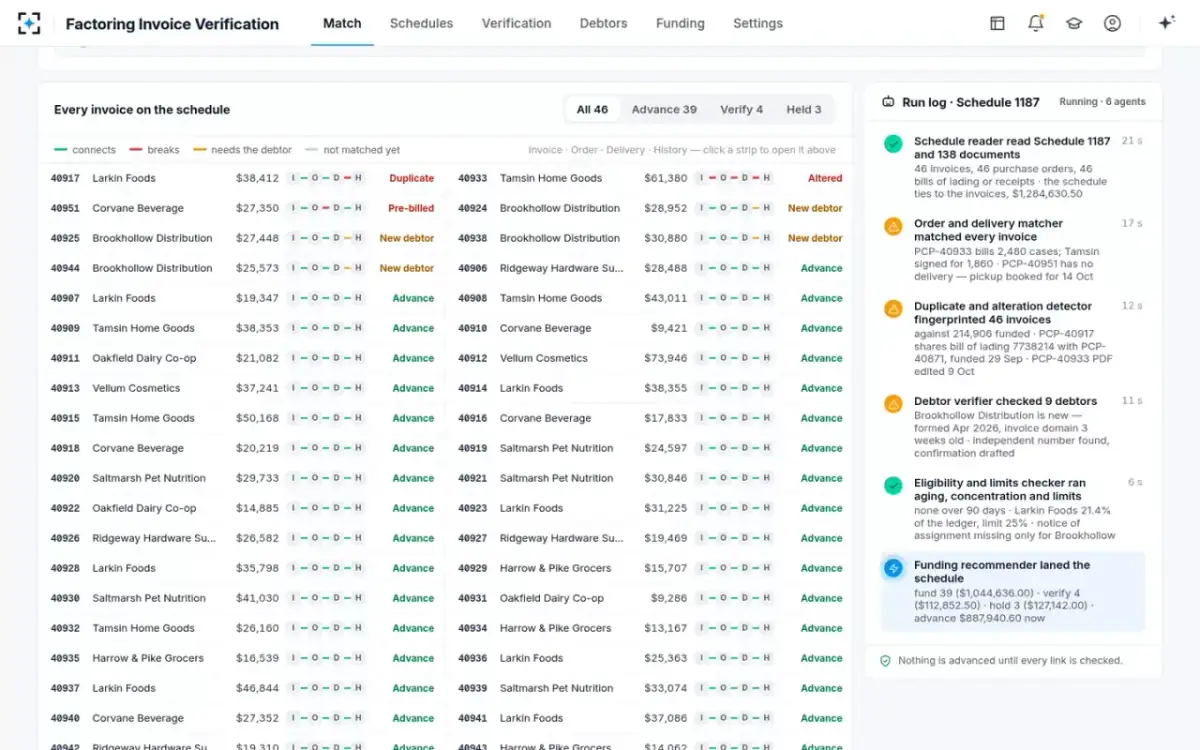This screenshot has height=750, width=1200.
Task: Open the user profile icon
Action: click(x=1112, y=23)
